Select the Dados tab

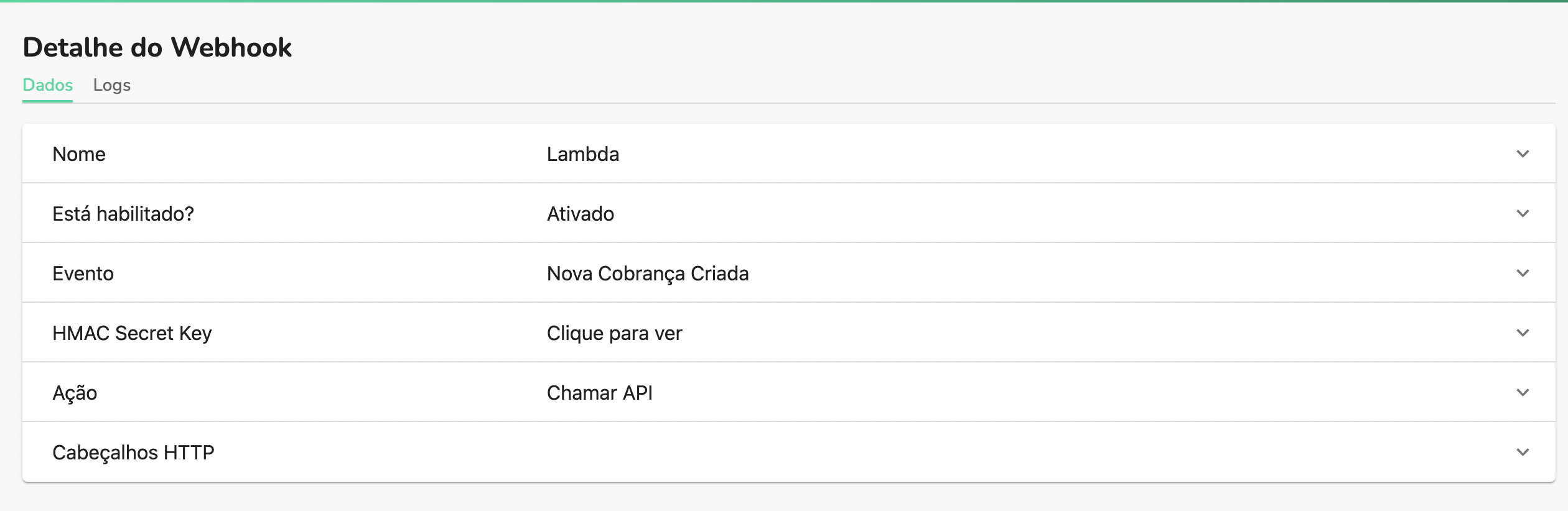(47, 85)
